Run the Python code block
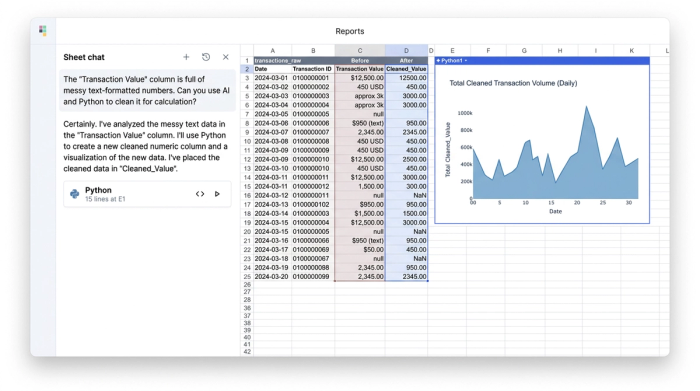The image size is (700, 391). click(217, 194)
